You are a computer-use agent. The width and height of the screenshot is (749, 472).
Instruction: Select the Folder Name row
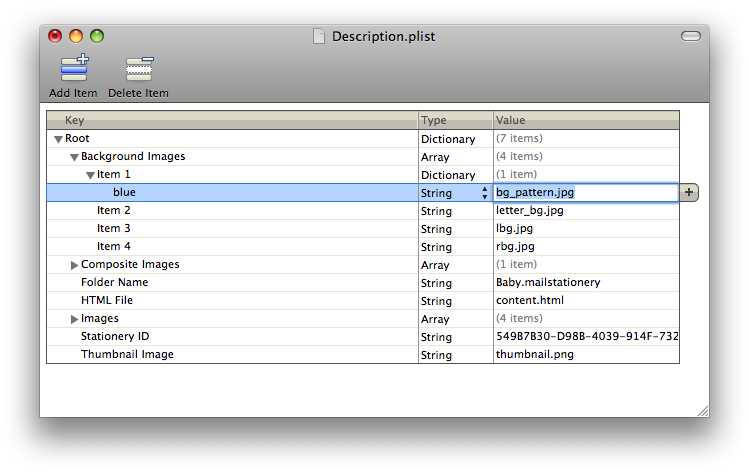(114, 283)
